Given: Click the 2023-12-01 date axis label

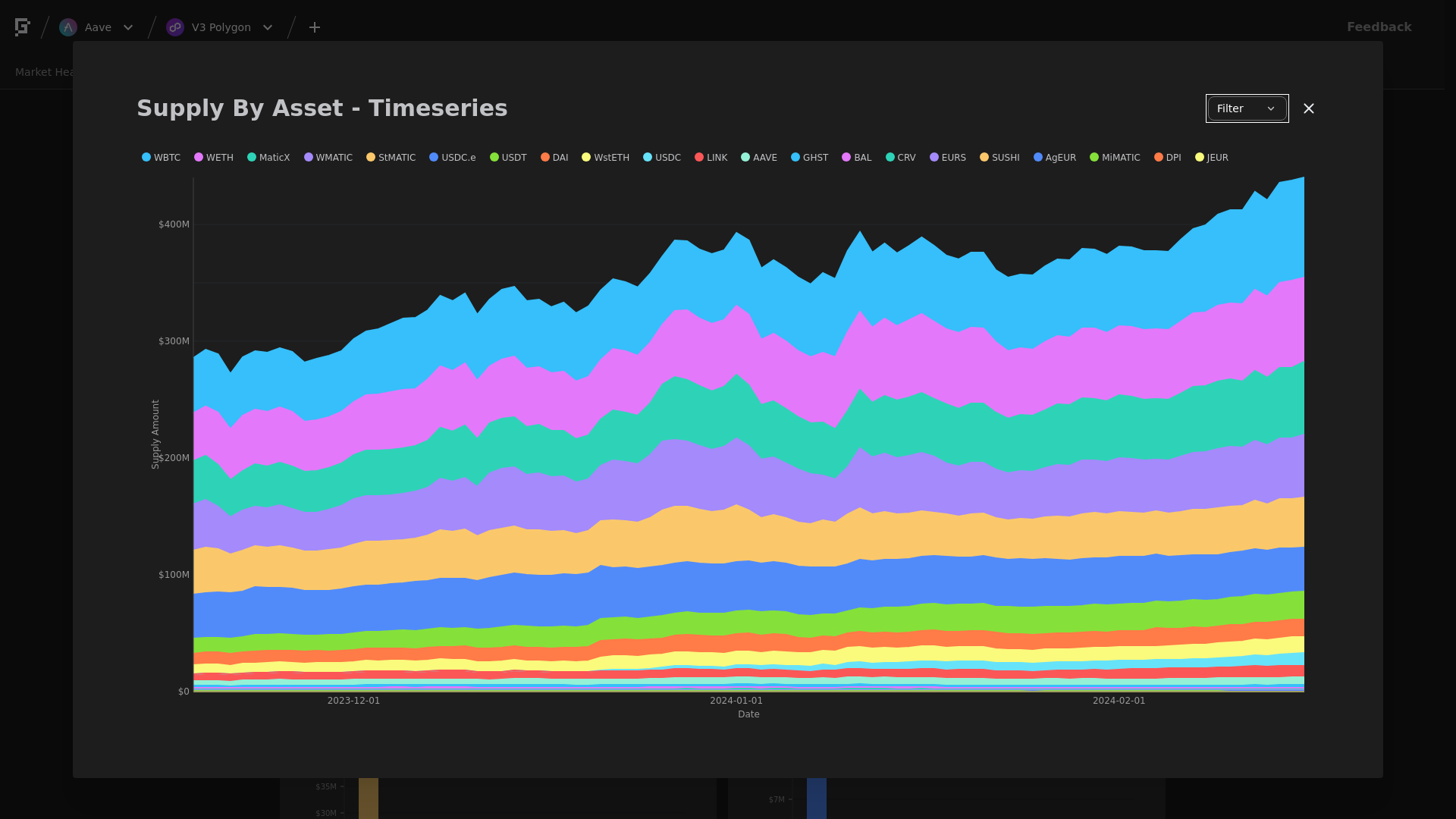Looking at the screenshot, I should pos(353,701).
